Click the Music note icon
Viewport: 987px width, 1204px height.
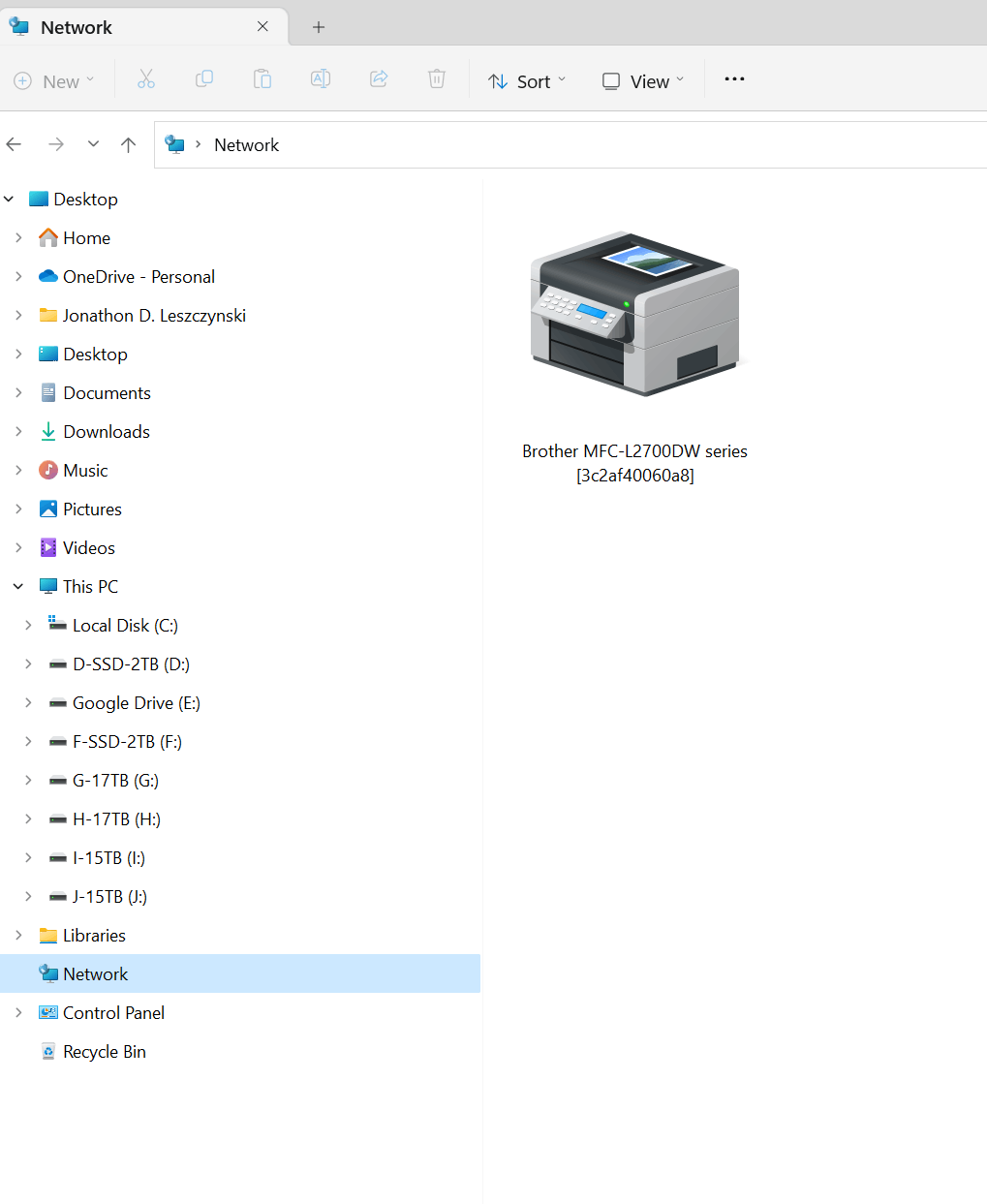point(48,471)
